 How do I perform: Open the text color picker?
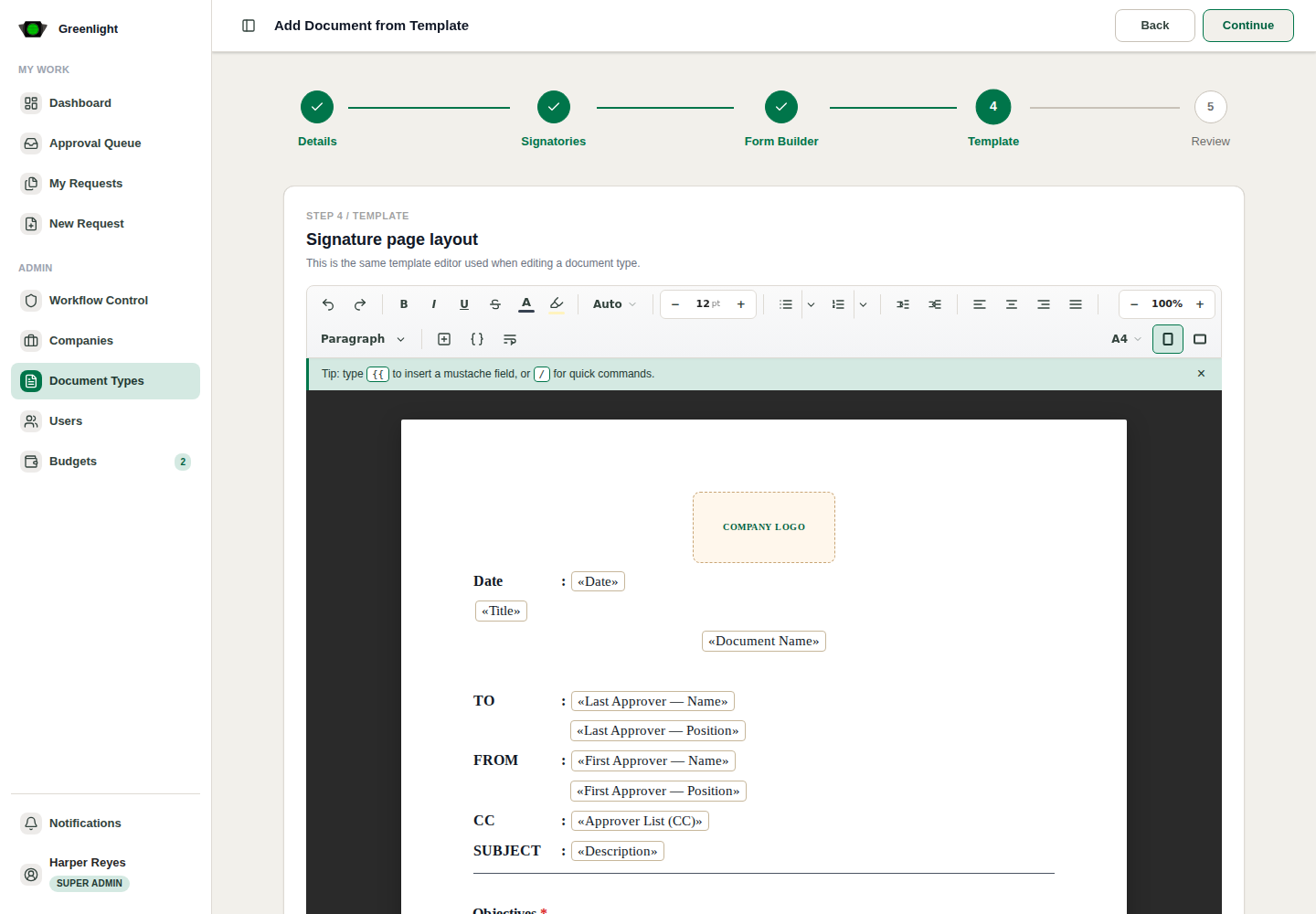[x=526, y=304]
